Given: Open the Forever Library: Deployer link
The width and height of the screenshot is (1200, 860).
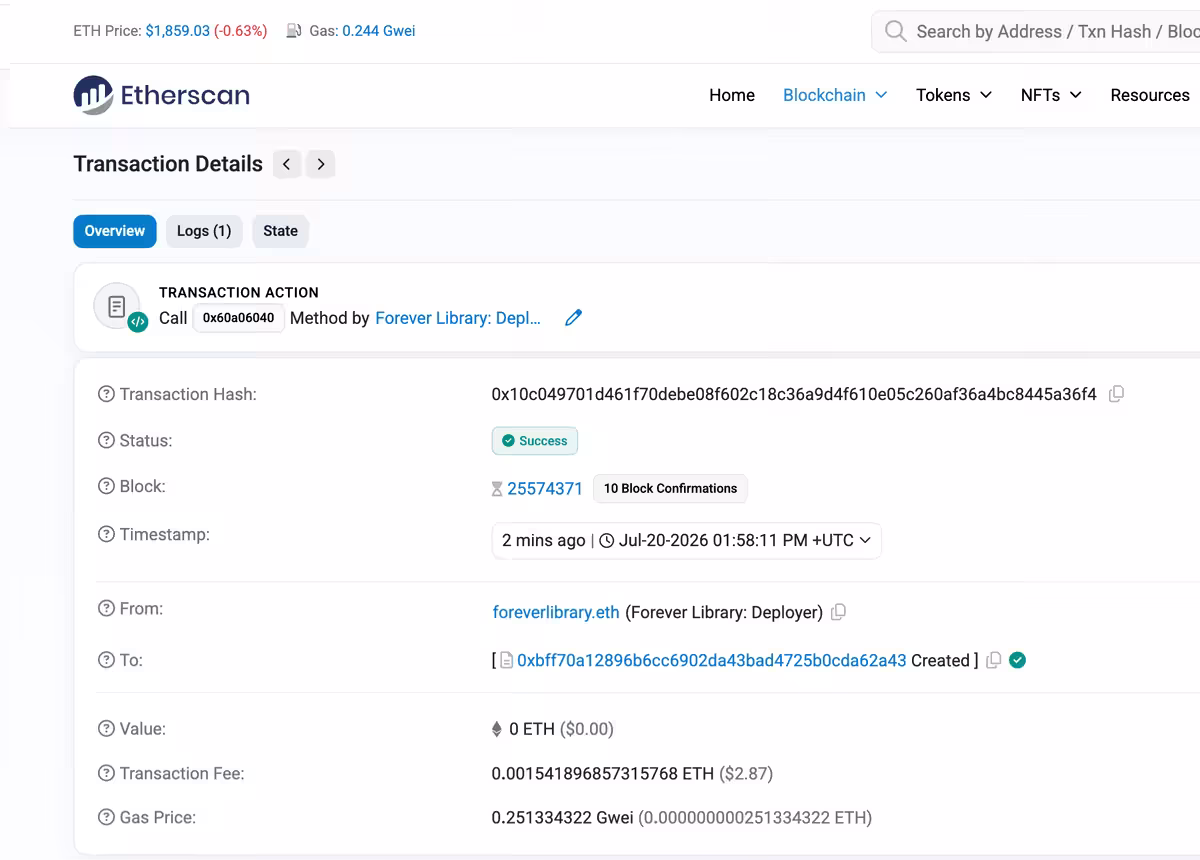Looking at the screenshot, I should (x=458, y=318).
